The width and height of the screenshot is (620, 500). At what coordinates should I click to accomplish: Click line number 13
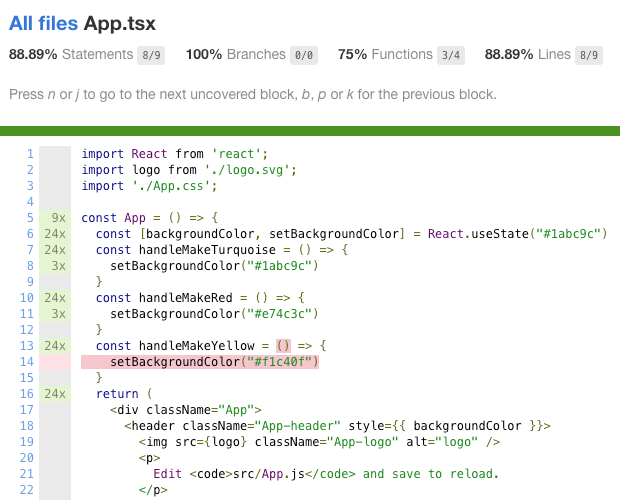[27, 346]
